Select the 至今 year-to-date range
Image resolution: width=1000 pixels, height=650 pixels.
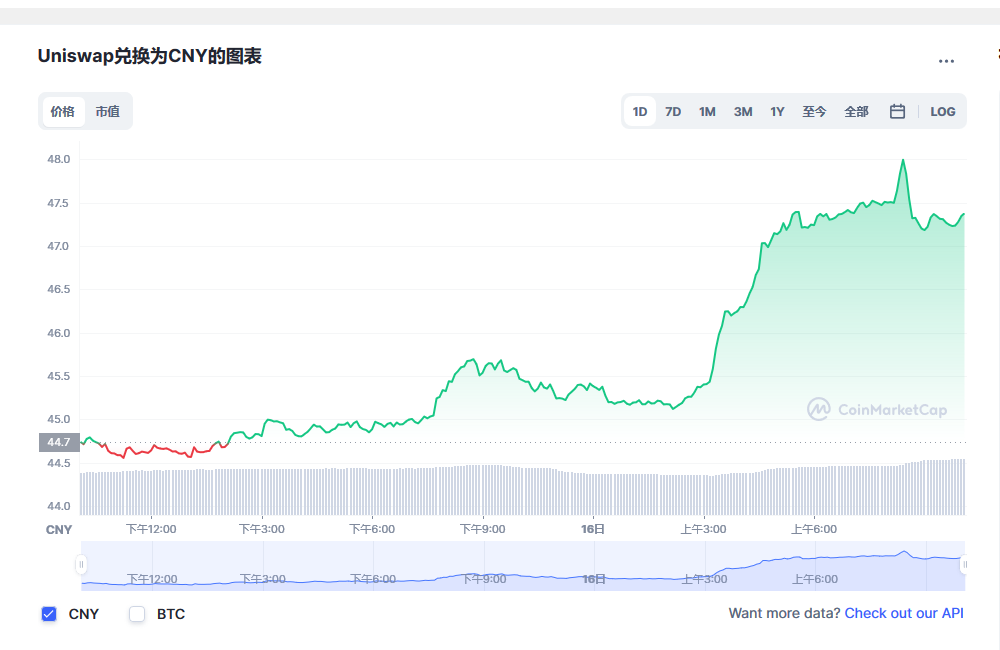click(x=814, y=112)
